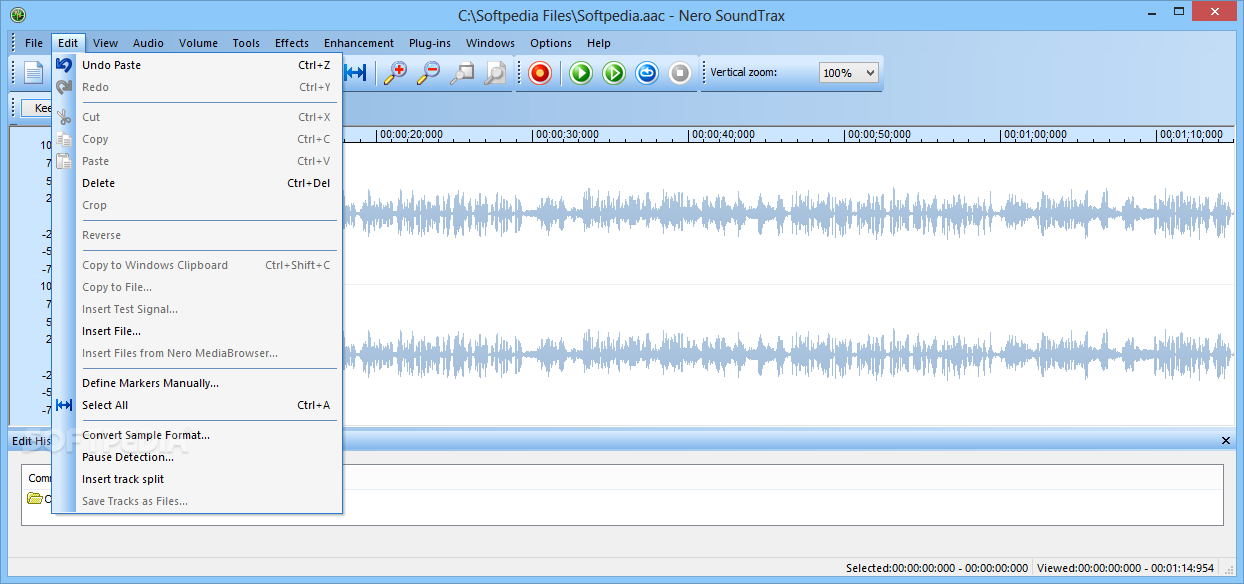
Task: Start recording with the red Record button
Action: [x=540, y=73]
